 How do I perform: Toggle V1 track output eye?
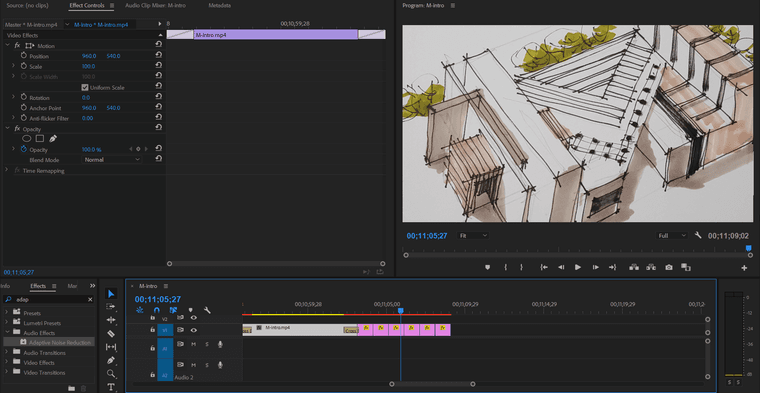(193, 330)
